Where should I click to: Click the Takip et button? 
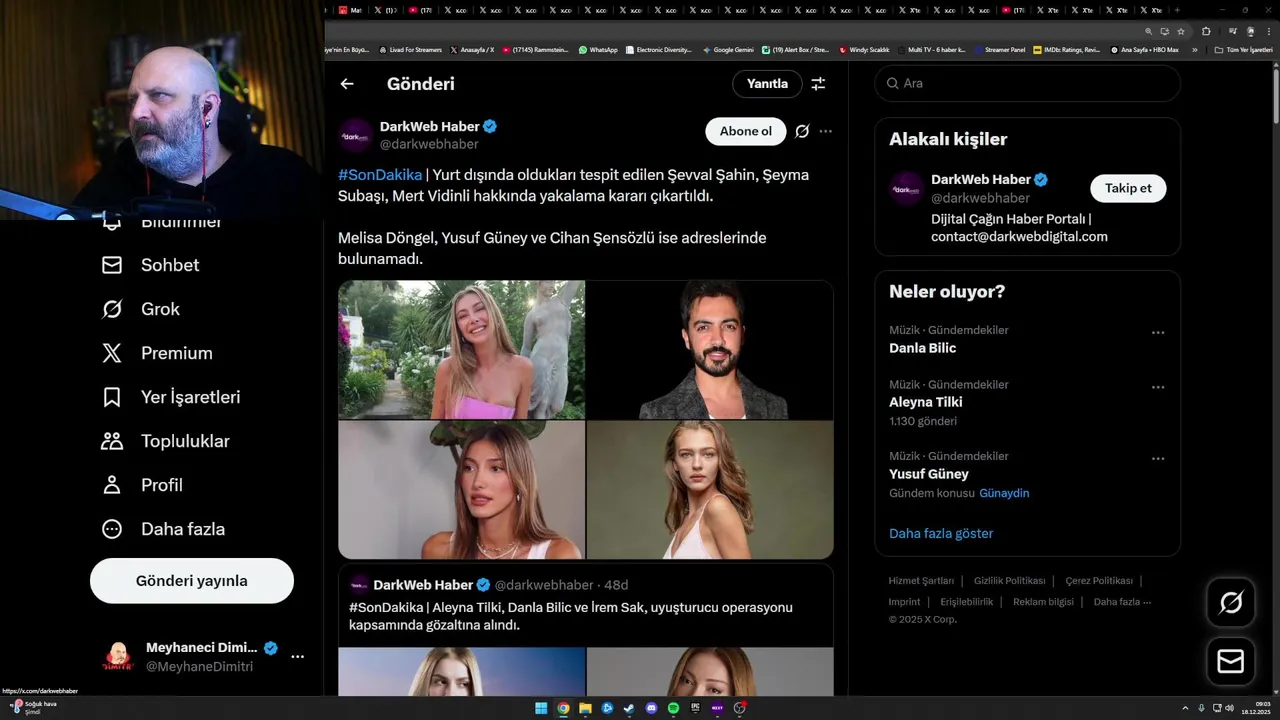(x=1128, y=188)
